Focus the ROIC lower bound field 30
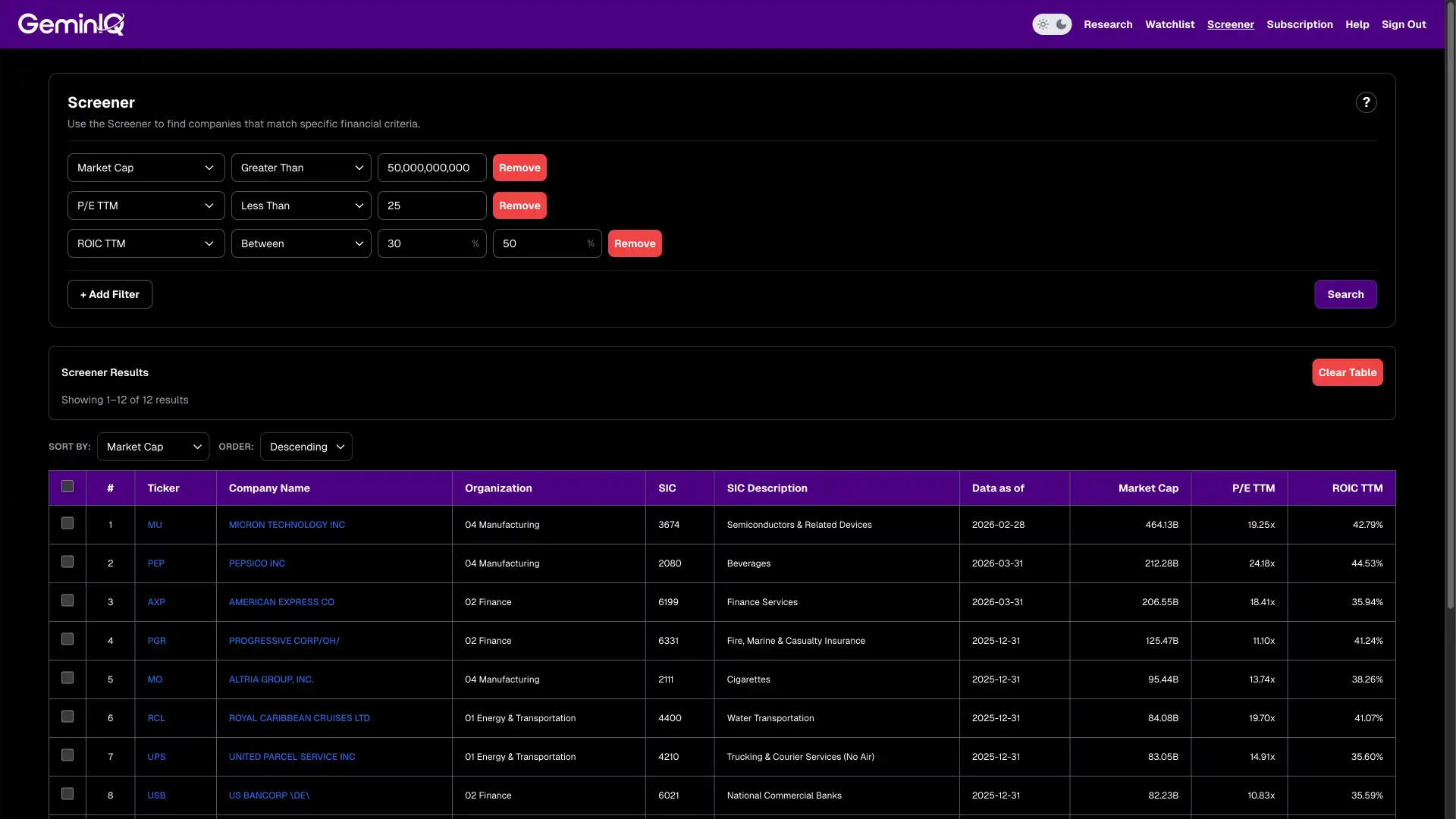 pos(432,243)
